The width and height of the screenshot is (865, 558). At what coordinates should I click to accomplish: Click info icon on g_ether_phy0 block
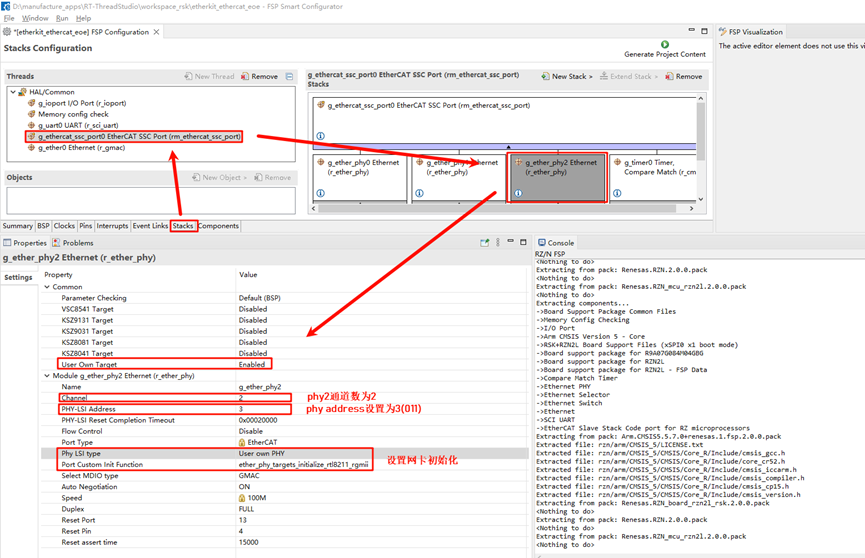pos(321,193)
